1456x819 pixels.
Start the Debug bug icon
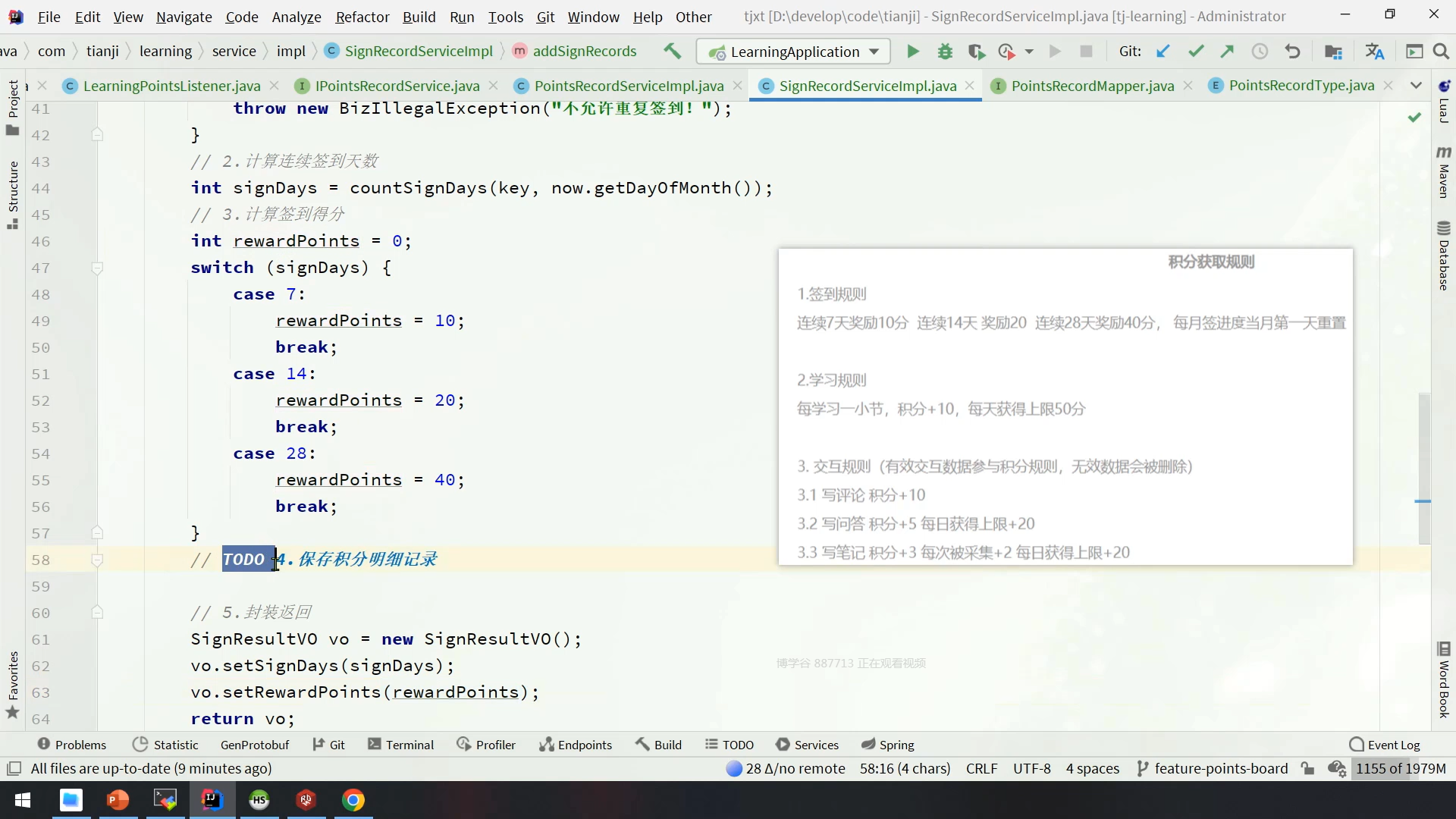click(x=945, y=52)
